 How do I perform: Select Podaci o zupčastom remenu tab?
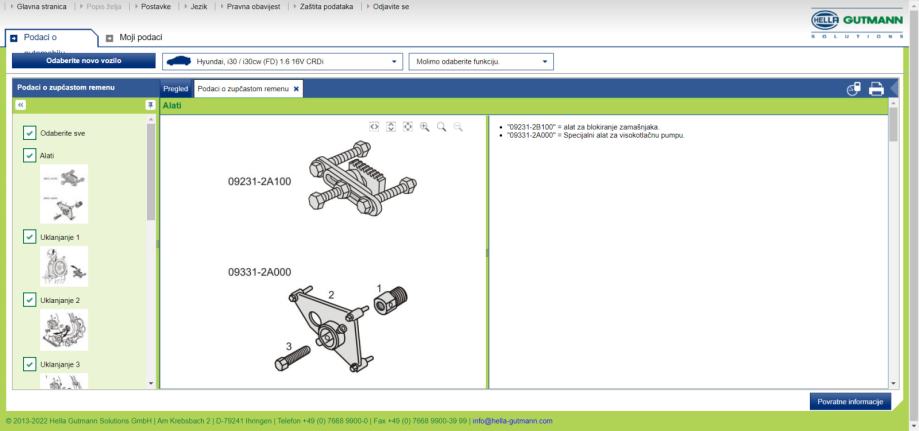tap(243, 89)
